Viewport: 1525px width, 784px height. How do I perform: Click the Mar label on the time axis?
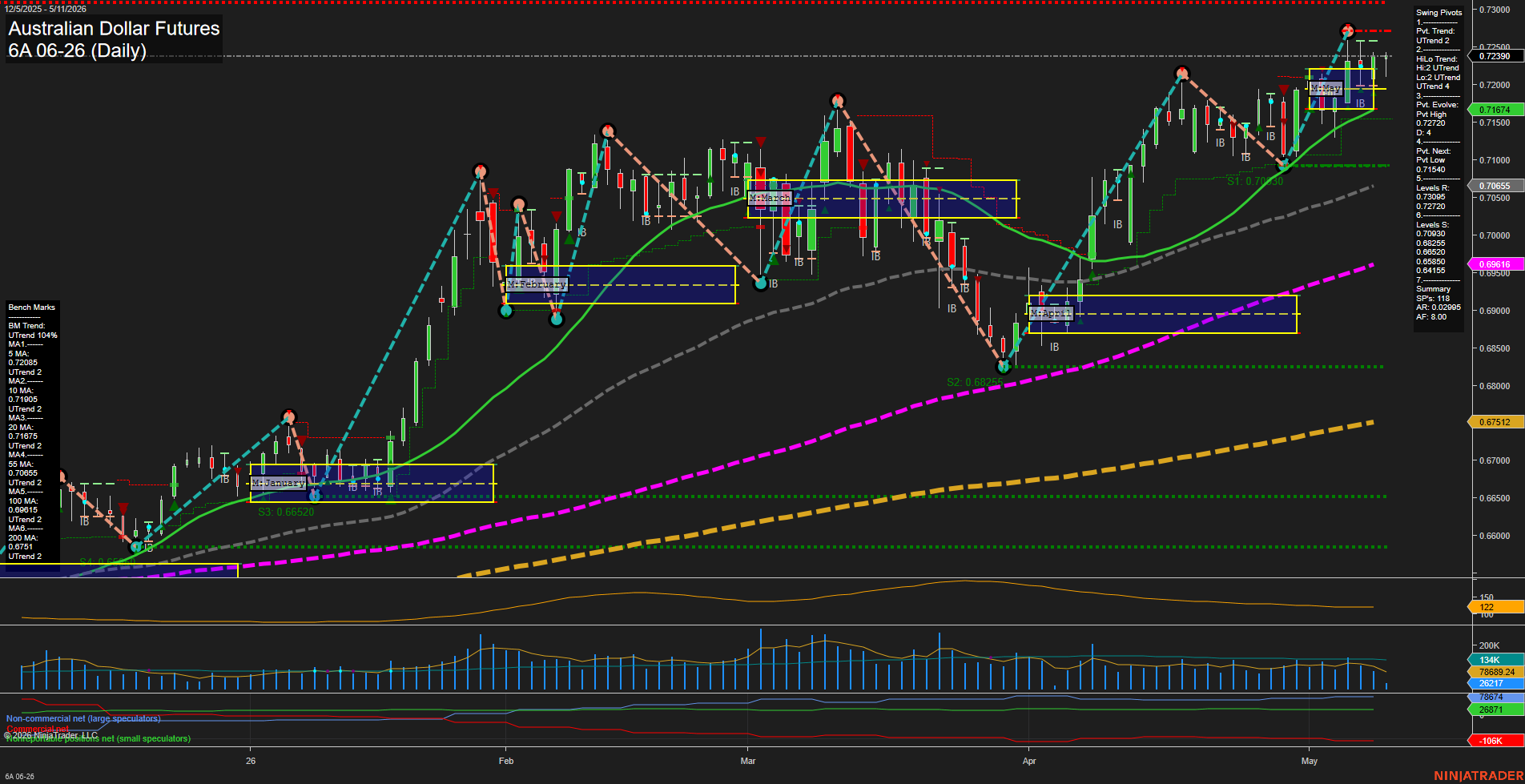[x=748, y=761]
